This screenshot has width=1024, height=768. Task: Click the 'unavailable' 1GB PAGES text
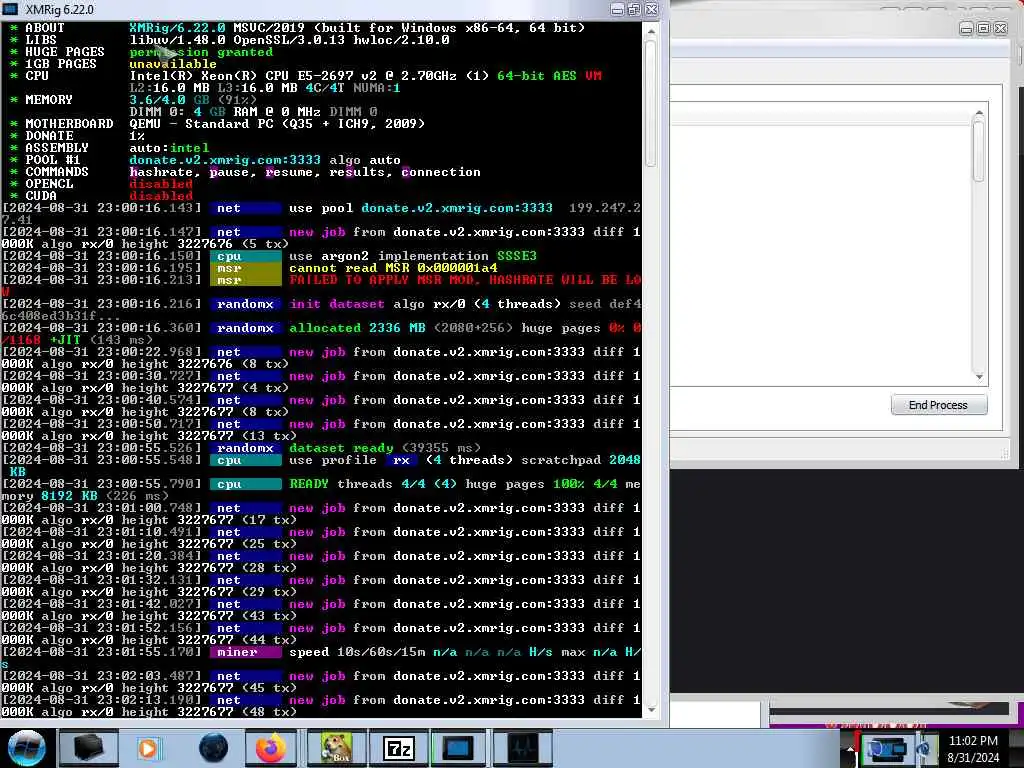click(x=173, y=64)
